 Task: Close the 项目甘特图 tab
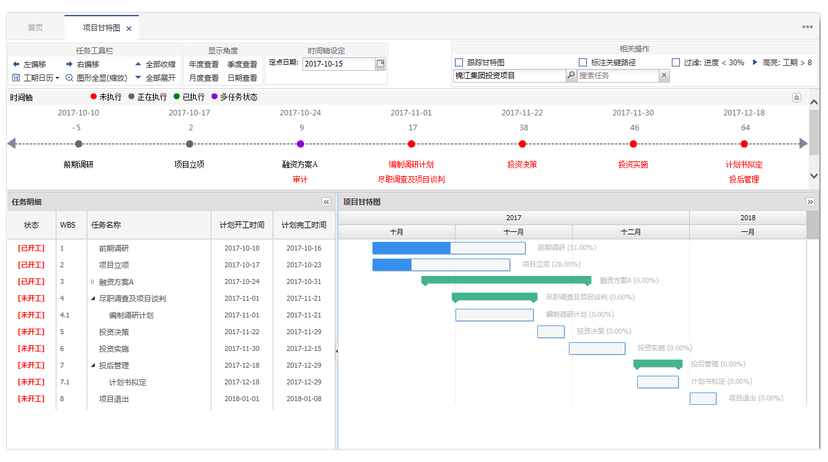(129, 29)
